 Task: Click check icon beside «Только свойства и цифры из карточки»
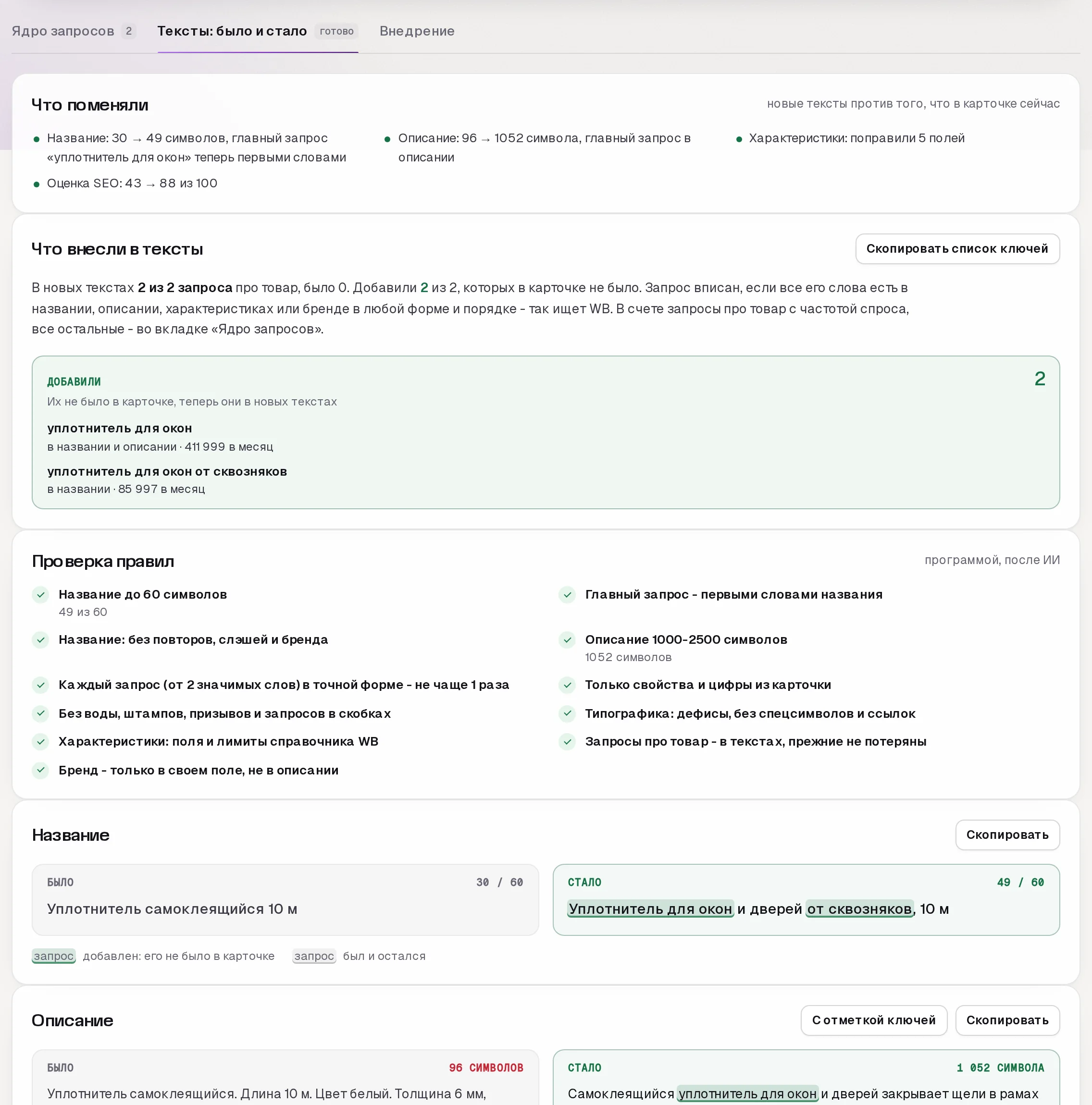tap(567, 685)
